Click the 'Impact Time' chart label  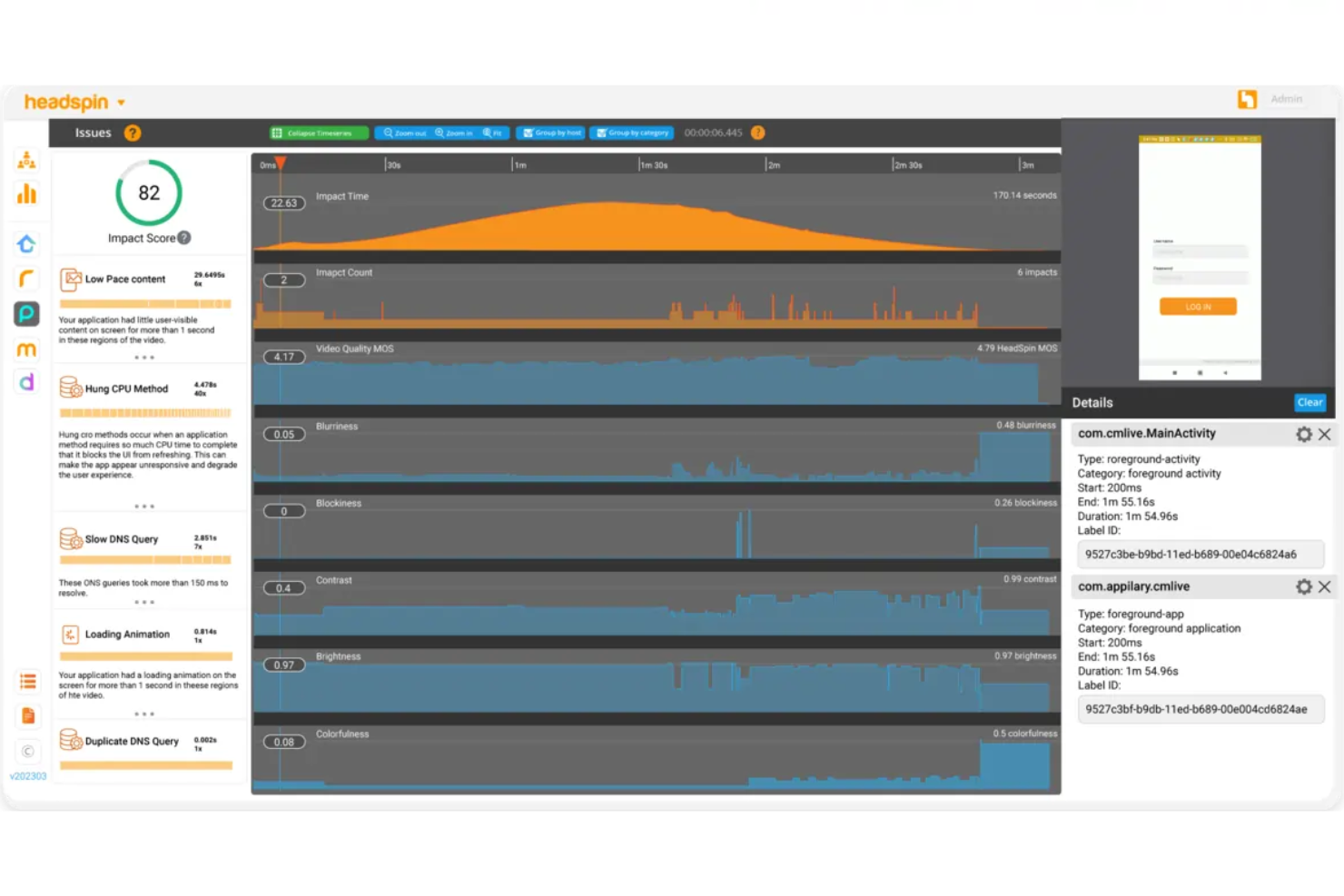(x=342, y=196)
